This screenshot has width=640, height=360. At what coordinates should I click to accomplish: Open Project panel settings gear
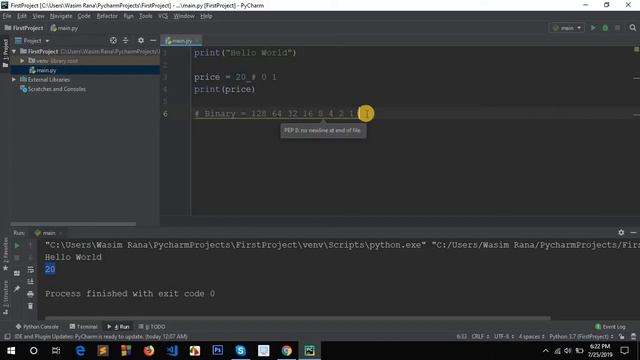141,40
